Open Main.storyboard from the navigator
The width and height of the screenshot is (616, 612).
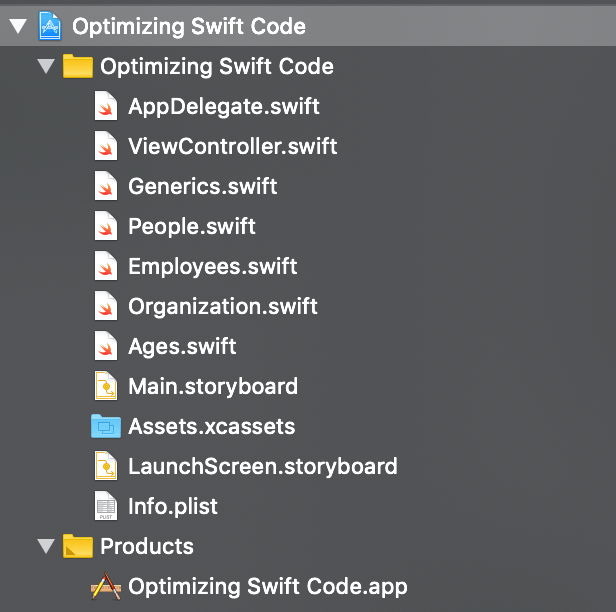(213, 386)
